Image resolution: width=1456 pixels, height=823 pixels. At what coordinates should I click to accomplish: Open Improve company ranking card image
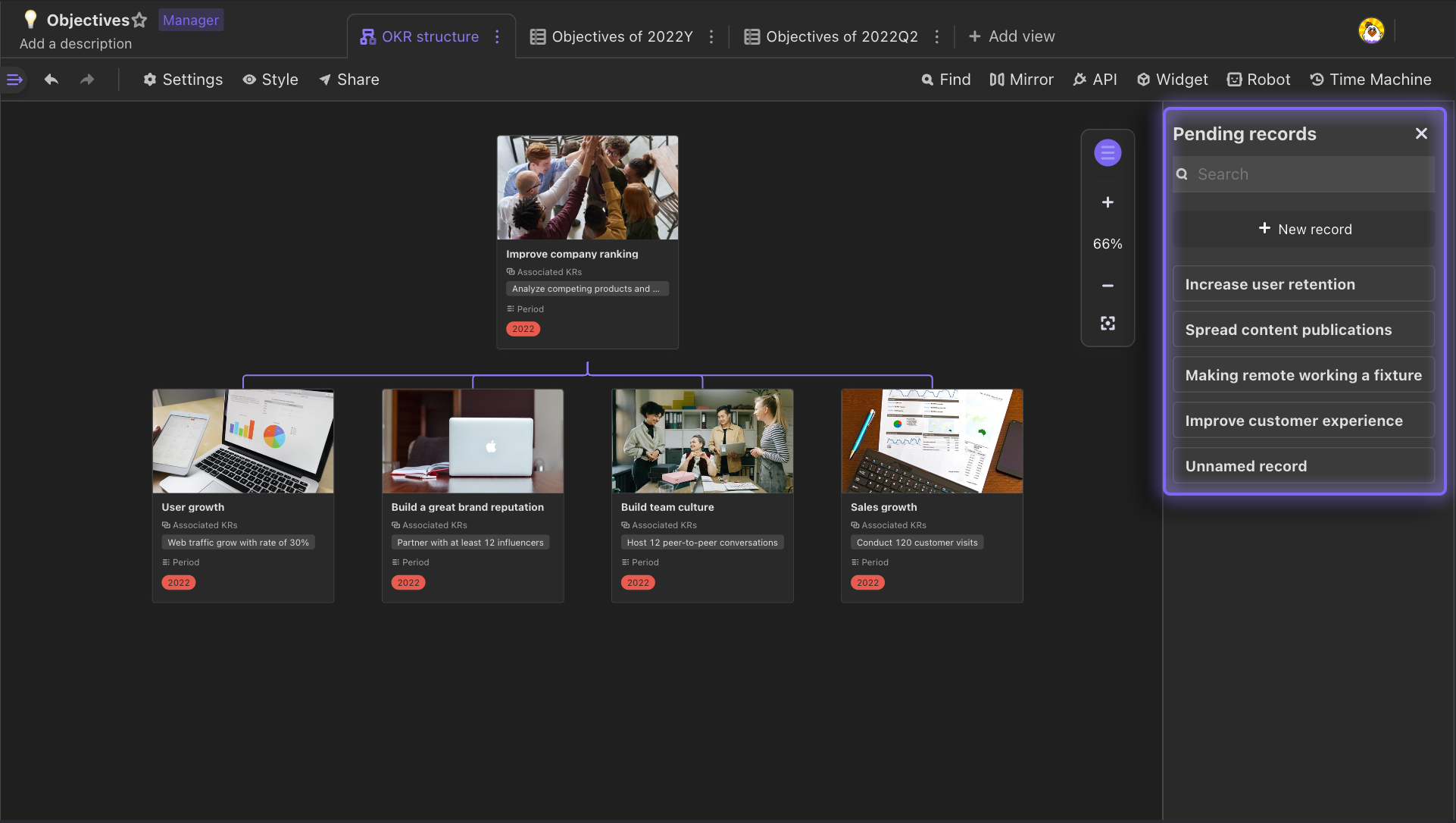(x=587, y=188)
